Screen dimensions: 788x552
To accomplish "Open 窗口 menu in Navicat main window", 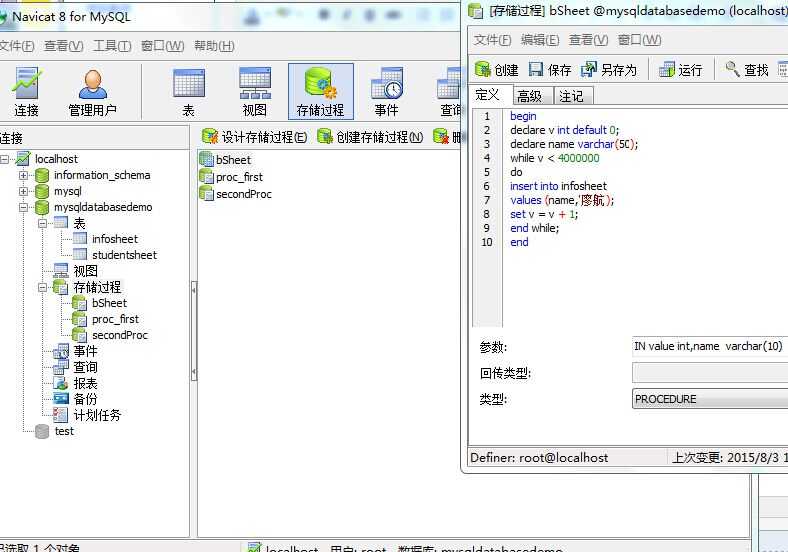I will 162,46.
